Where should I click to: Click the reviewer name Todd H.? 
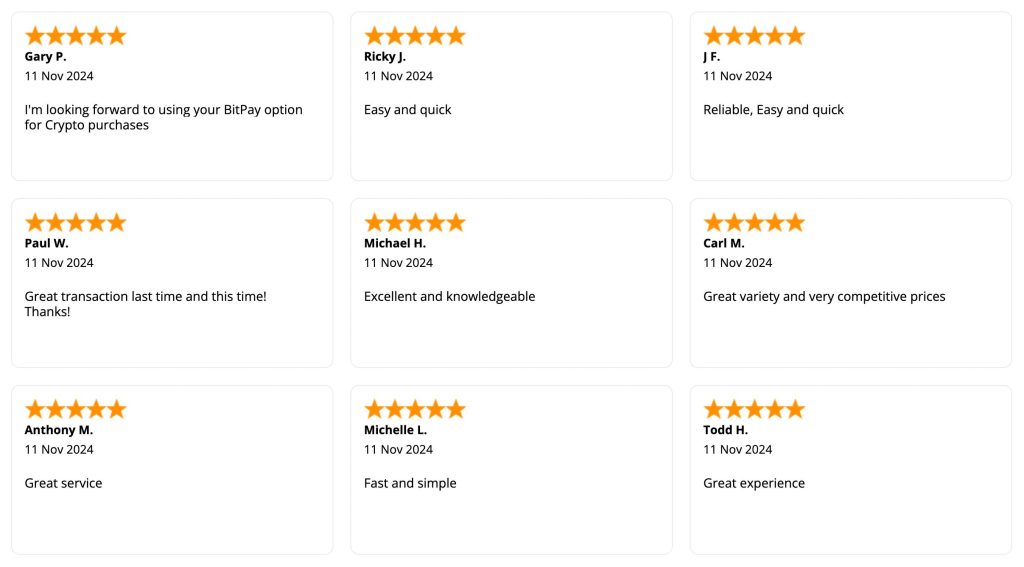[725, 430]
